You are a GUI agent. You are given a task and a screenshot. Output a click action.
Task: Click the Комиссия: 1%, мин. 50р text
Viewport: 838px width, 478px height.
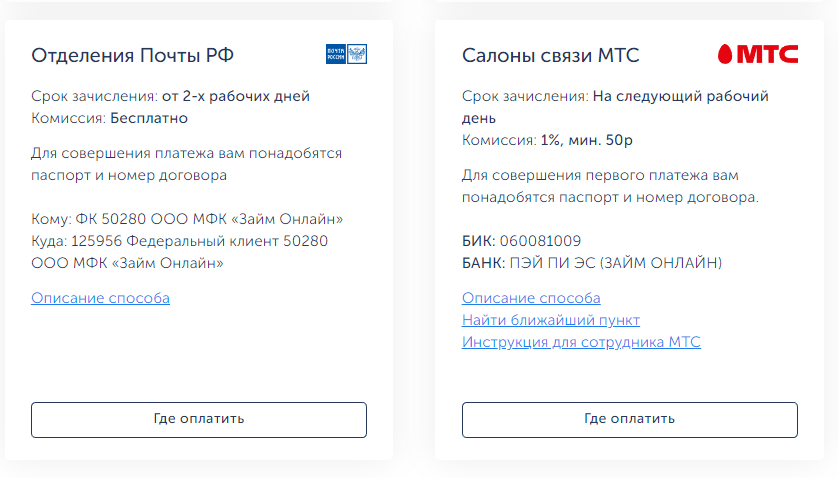[547, 140]
